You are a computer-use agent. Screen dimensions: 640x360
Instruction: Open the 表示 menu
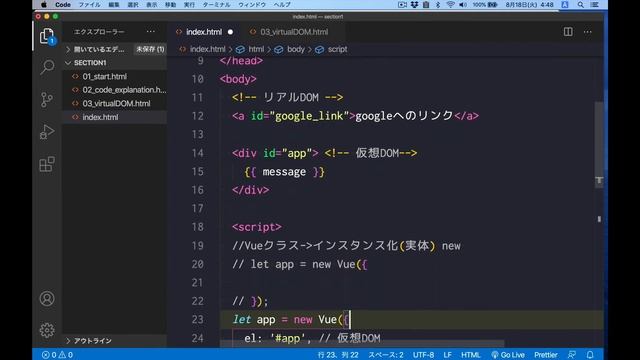click(x=151, y=5)
